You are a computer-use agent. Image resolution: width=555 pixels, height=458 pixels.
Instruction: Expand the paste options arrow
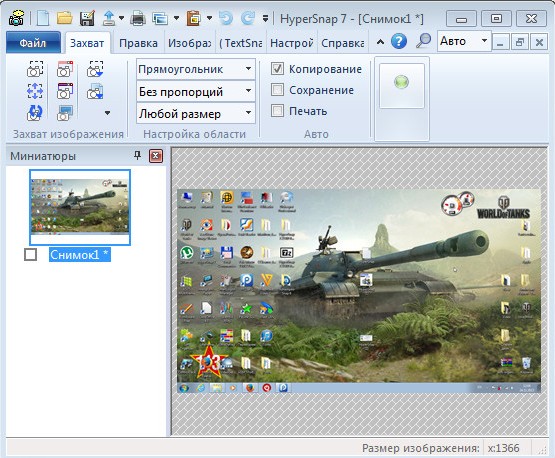(210, 18)
